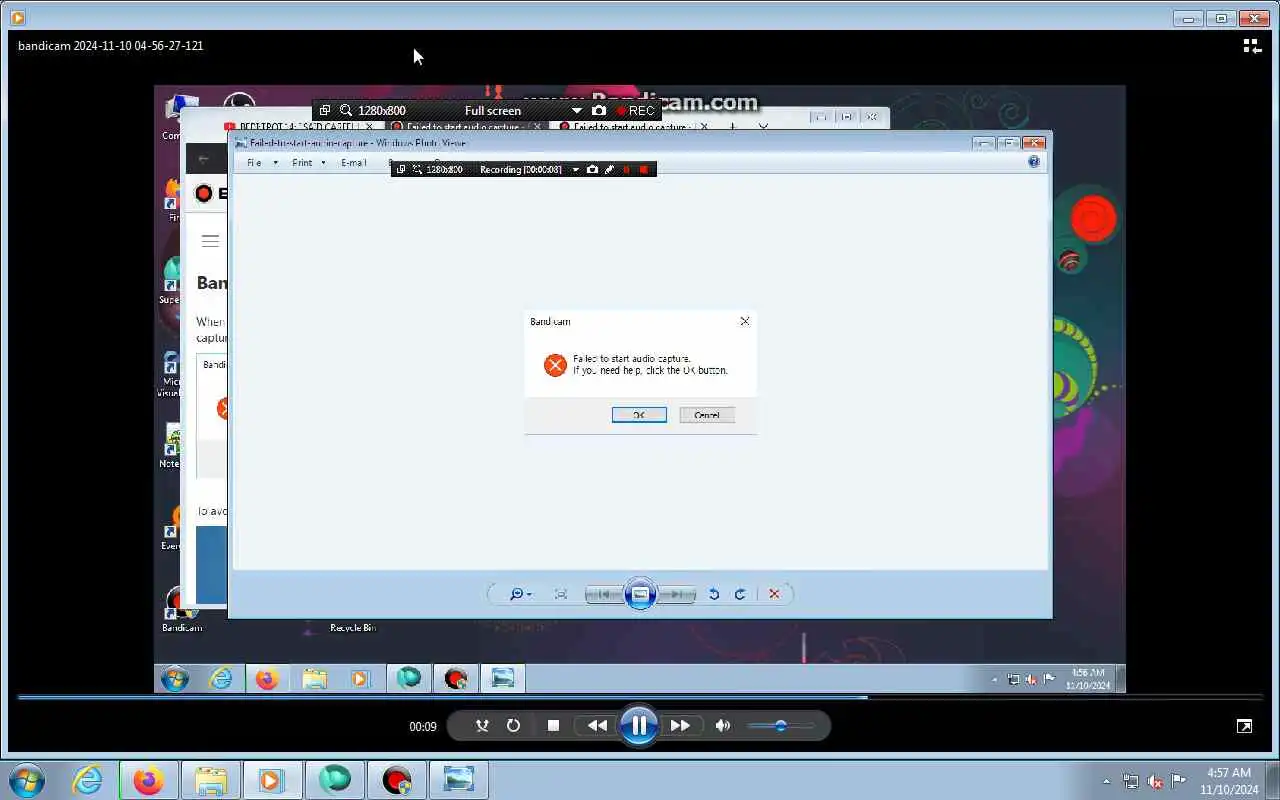The width and height of the screenshot is (1280, 800).
Task: Open the Media Player title bar icon menu
Action: pos(17,17)
